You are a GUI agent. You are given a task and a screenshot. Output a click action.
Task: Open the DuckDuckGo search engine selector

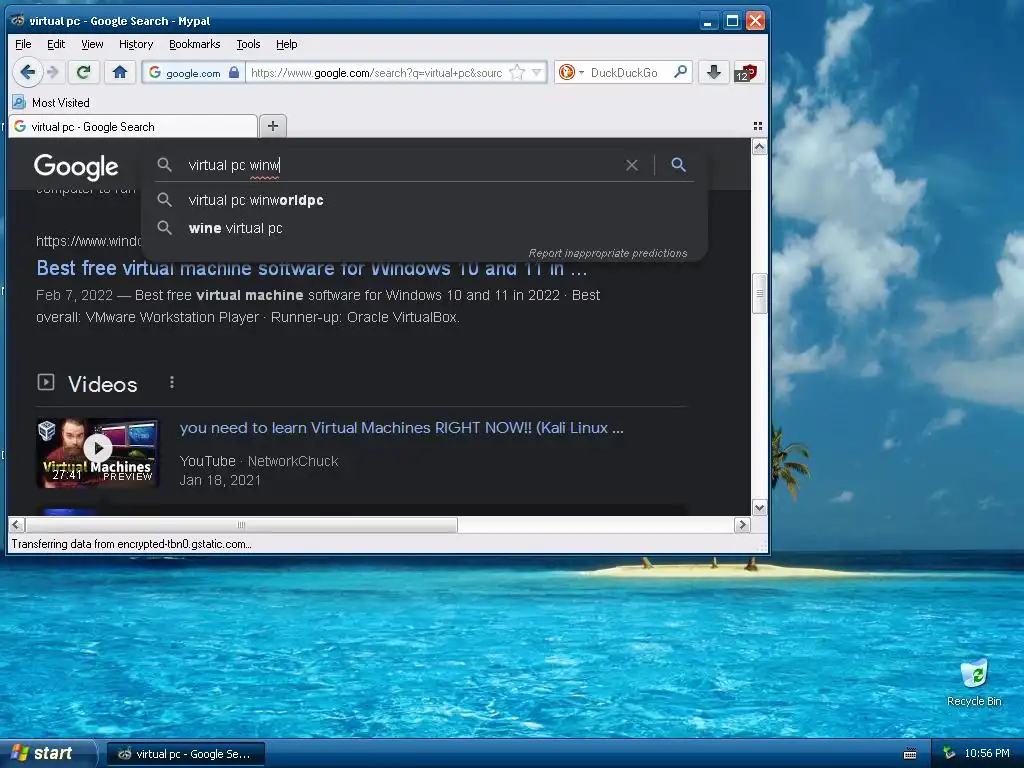(x=571, y=72)
